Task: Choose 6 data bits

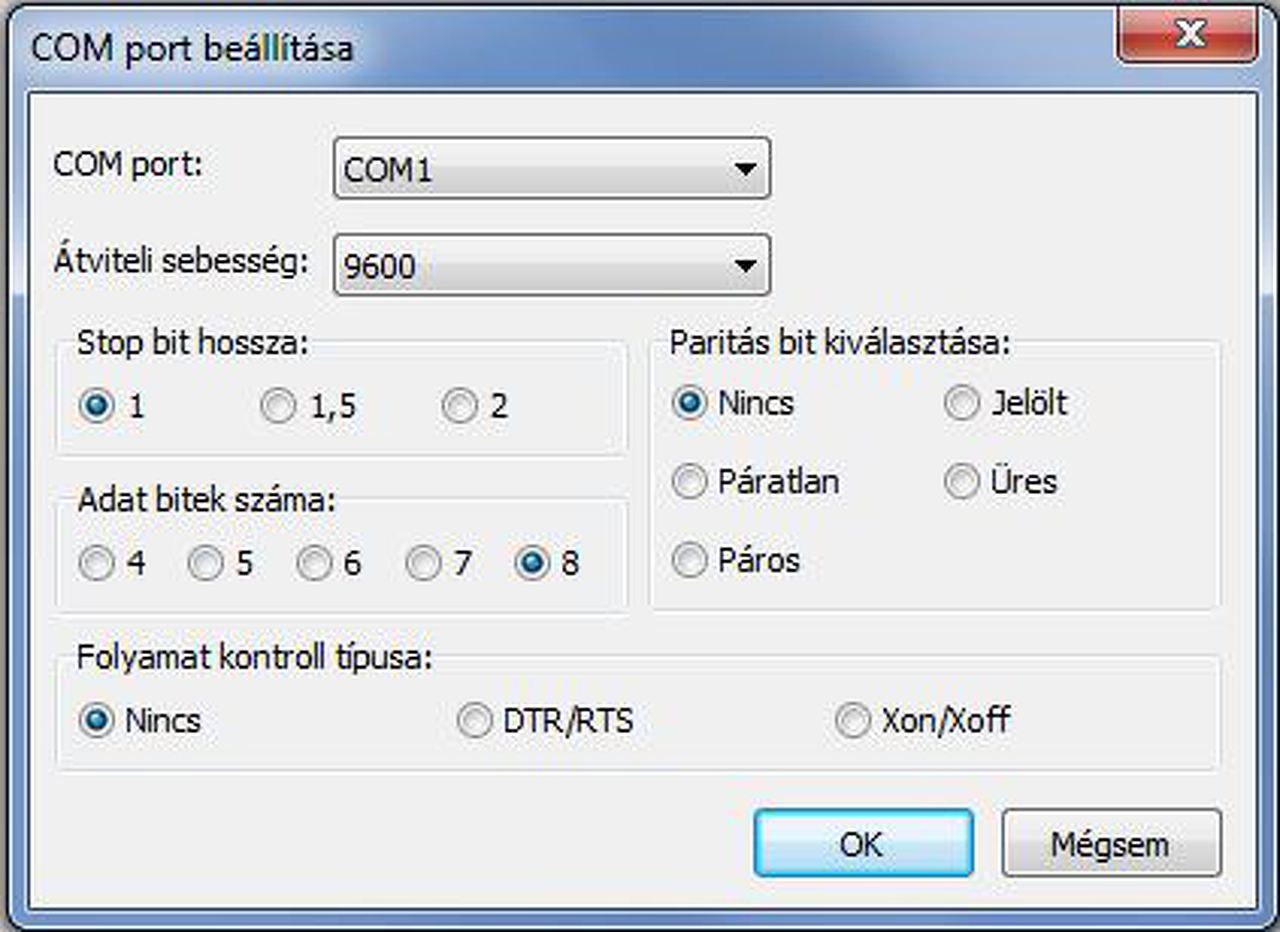Action: tap(314, 564)
